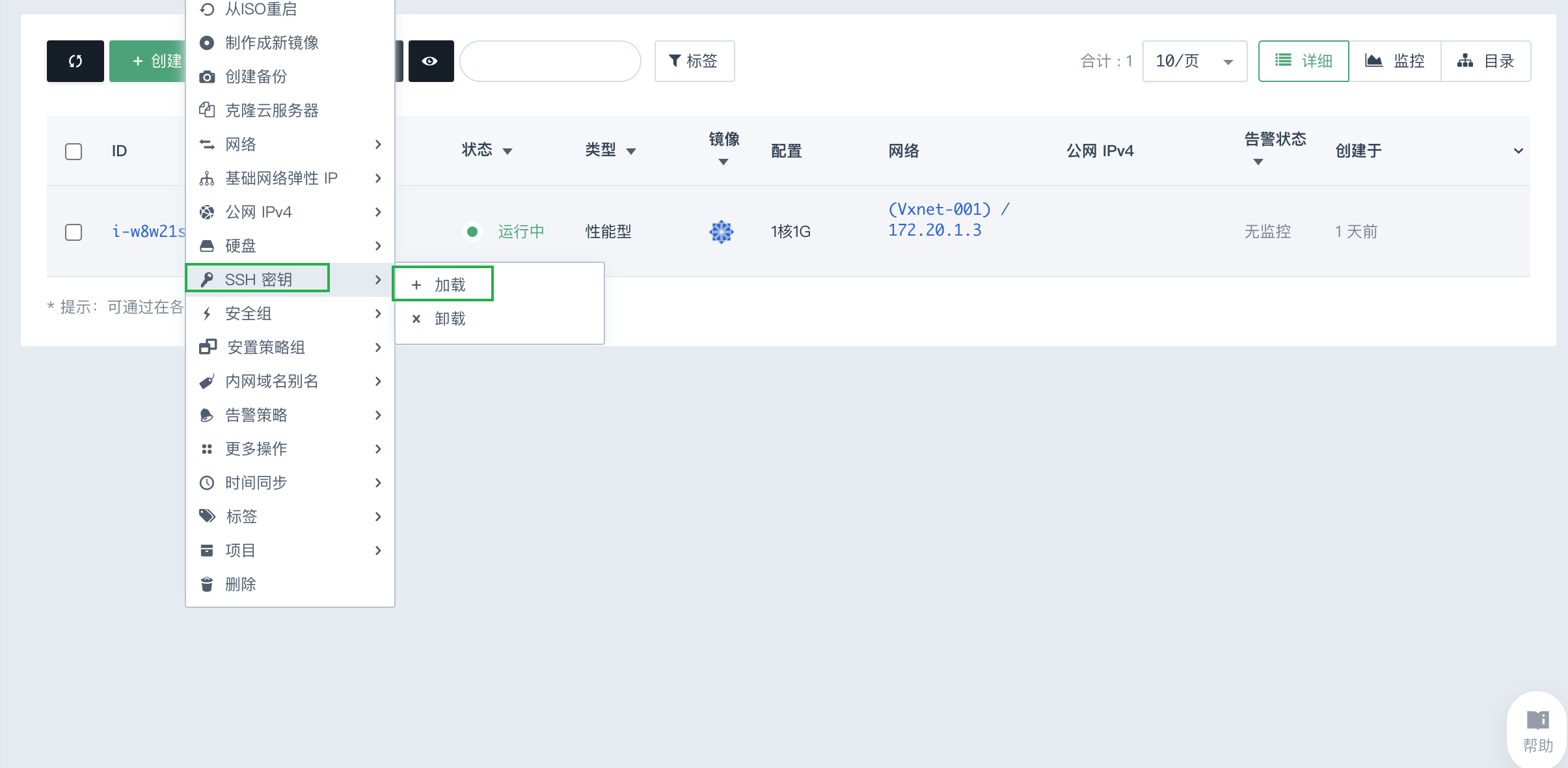Click the refresh list icon

click(75, 61)
